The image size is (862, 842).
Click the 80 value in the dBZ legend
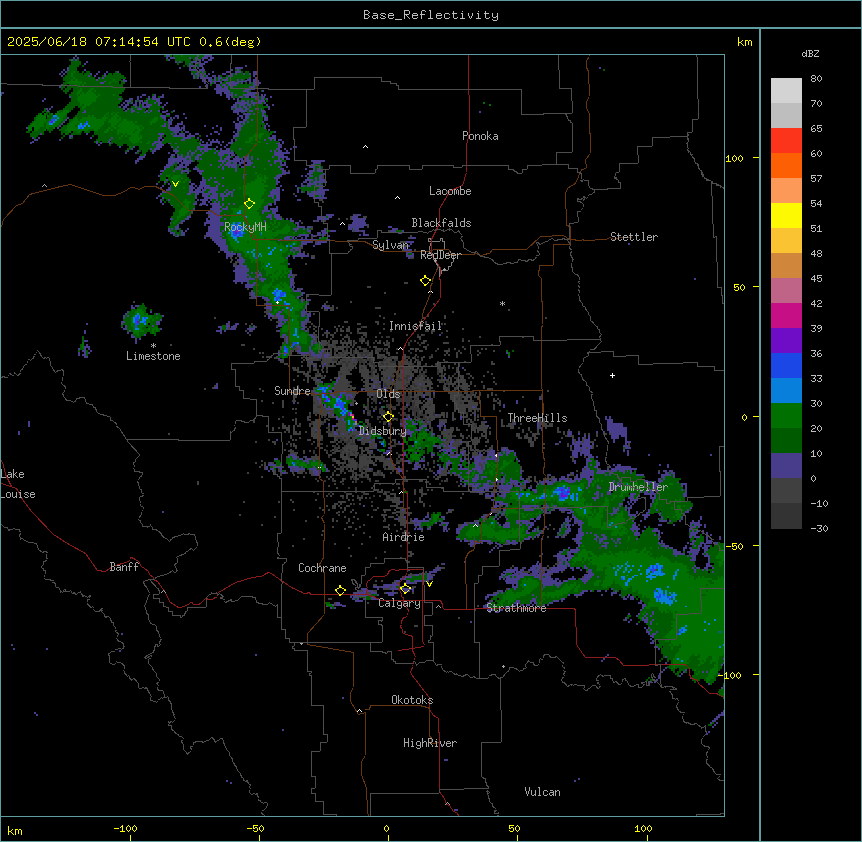[x=816, y=79]
